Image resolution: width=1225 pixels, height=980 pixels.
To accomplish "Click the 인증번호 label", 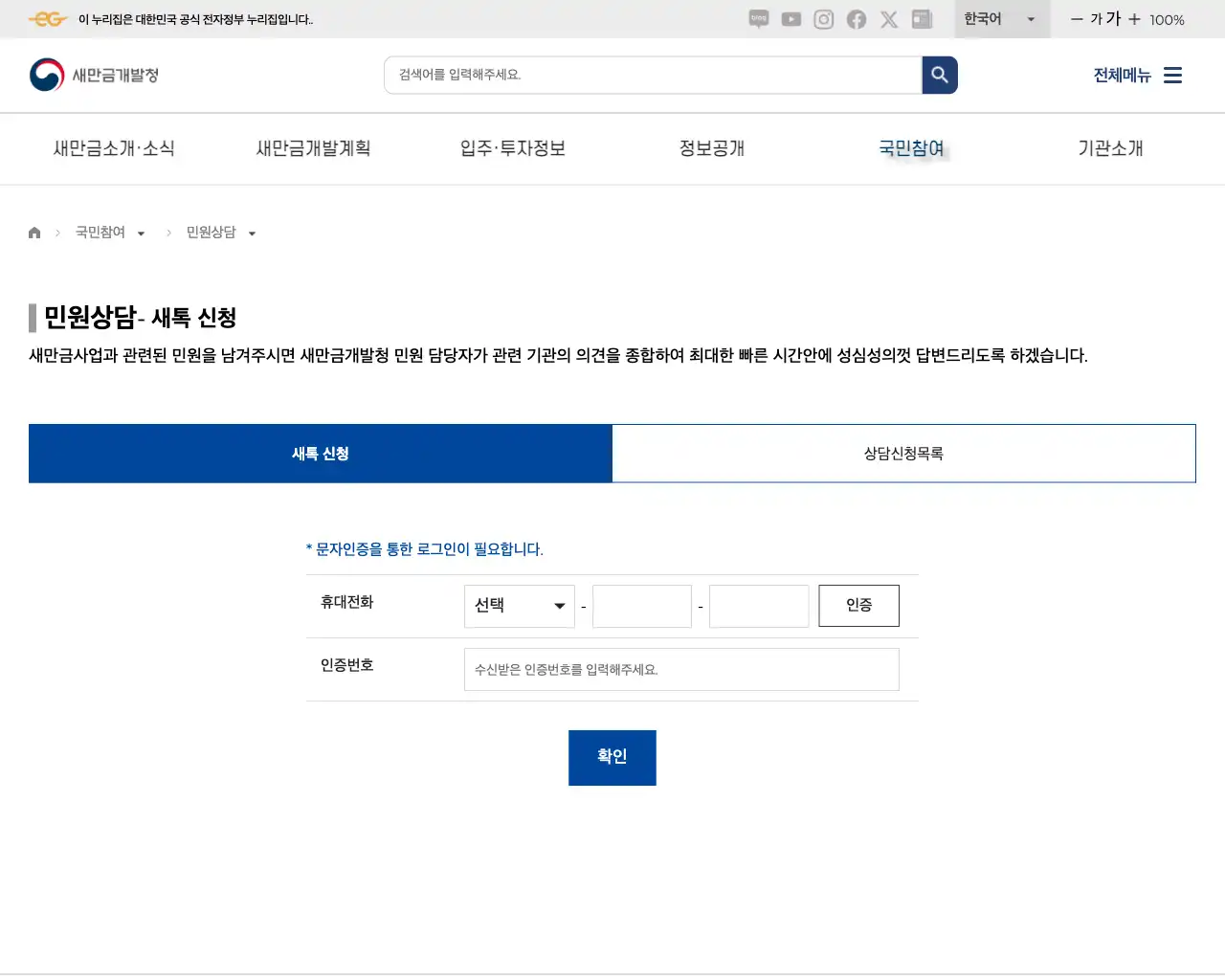I will 347,665.
